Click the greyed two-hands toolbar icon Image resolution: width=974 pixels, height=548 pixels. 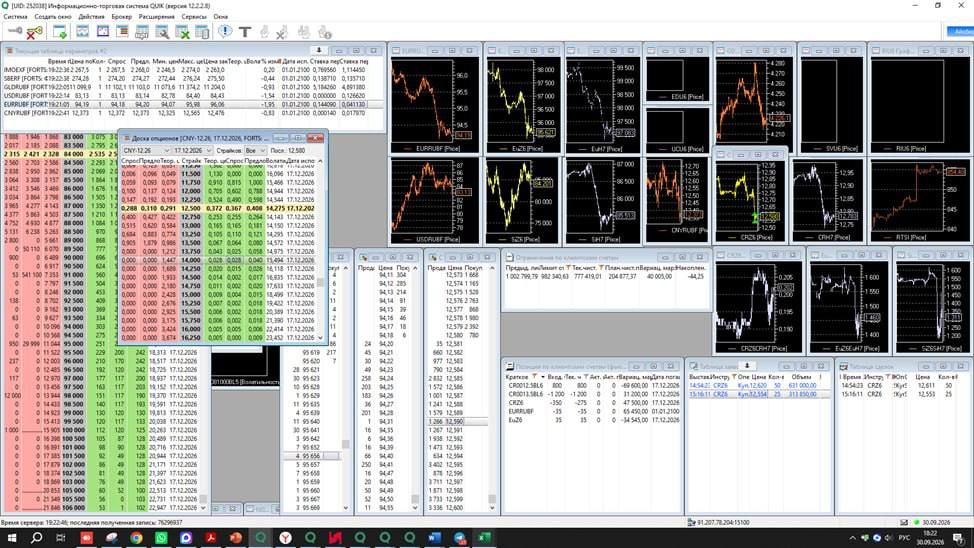(304, 32)
